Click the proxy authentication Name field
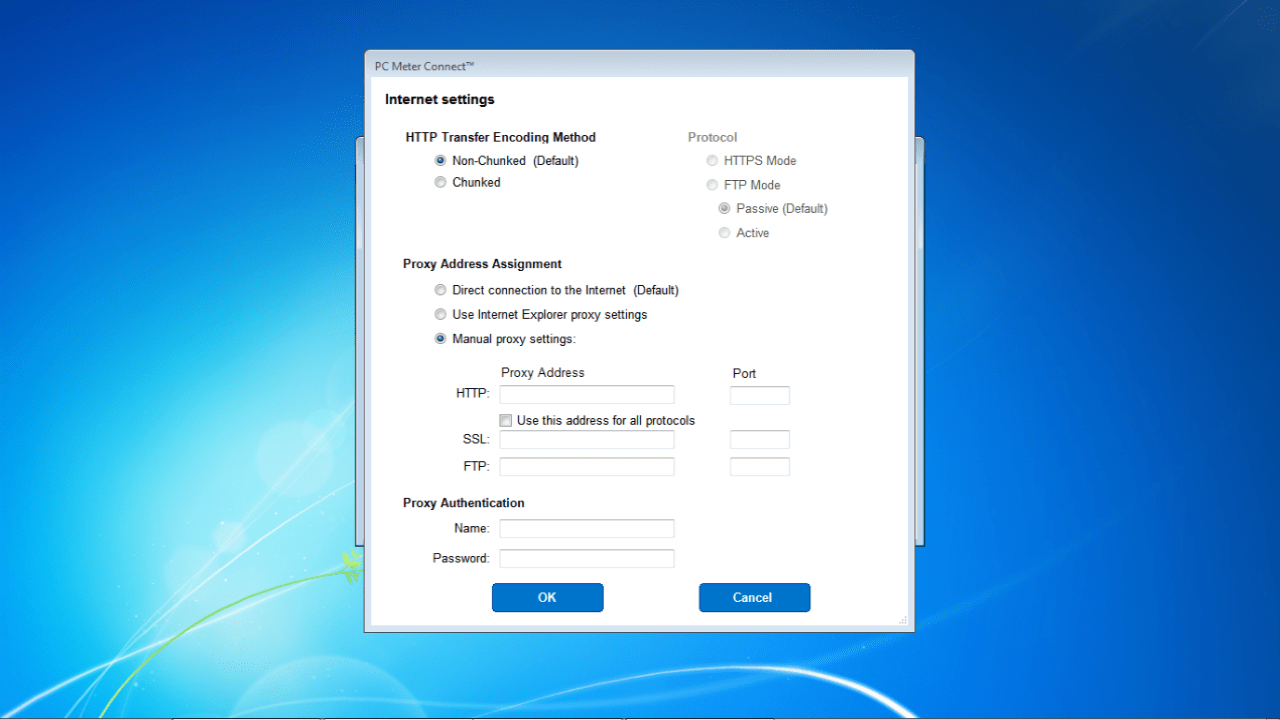Viewport: 1280px width, 720px height. coord(587,529)
